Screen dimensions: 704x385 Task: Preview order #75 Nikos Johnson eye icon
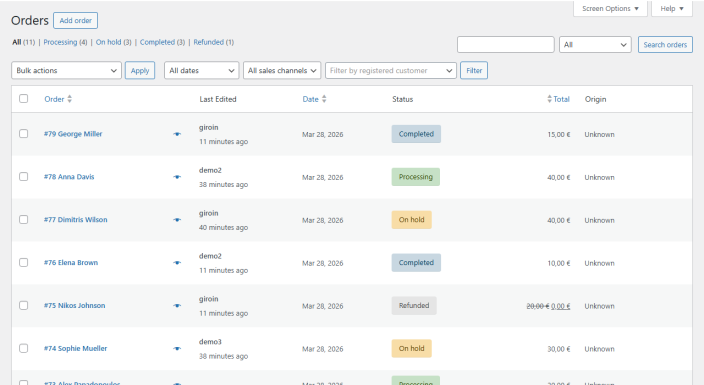pos(177,305)
